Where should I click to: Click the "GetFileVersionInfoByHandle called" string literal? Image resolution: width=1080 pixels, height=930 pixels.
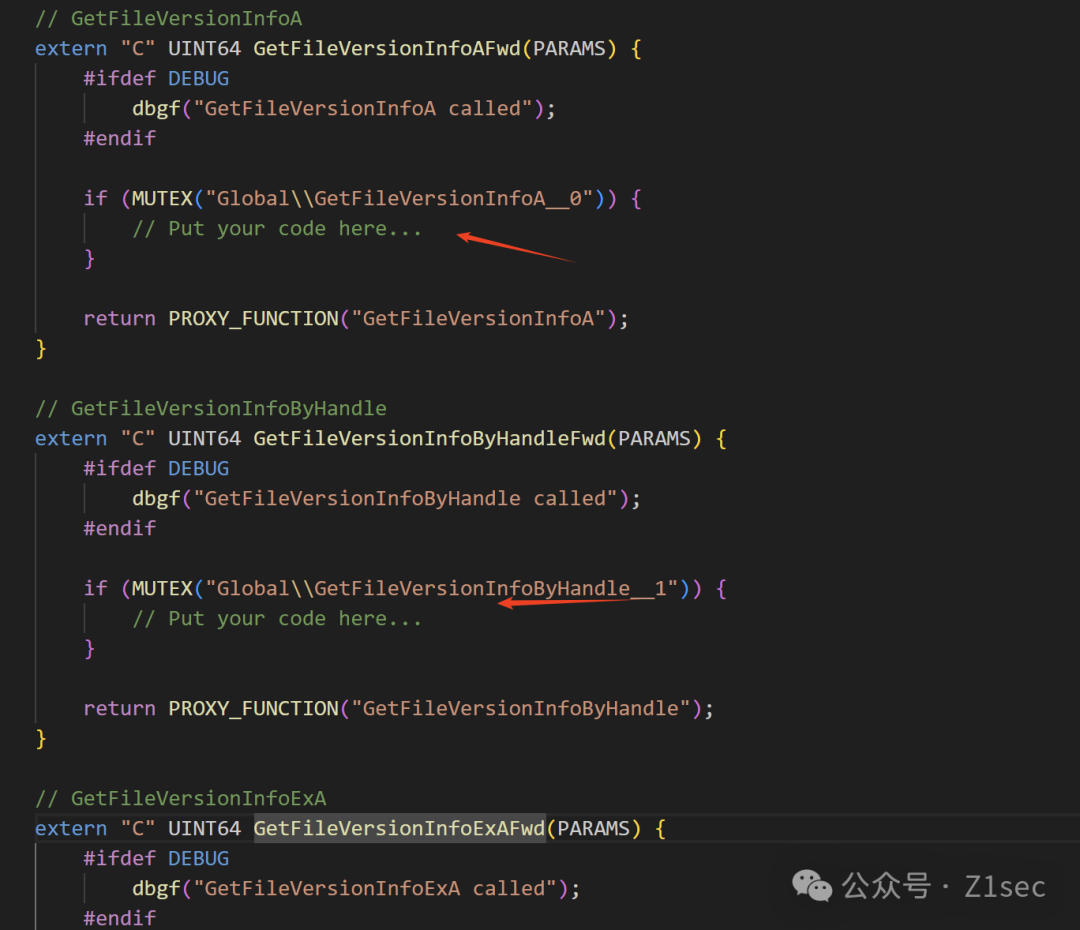click(406, 499)
